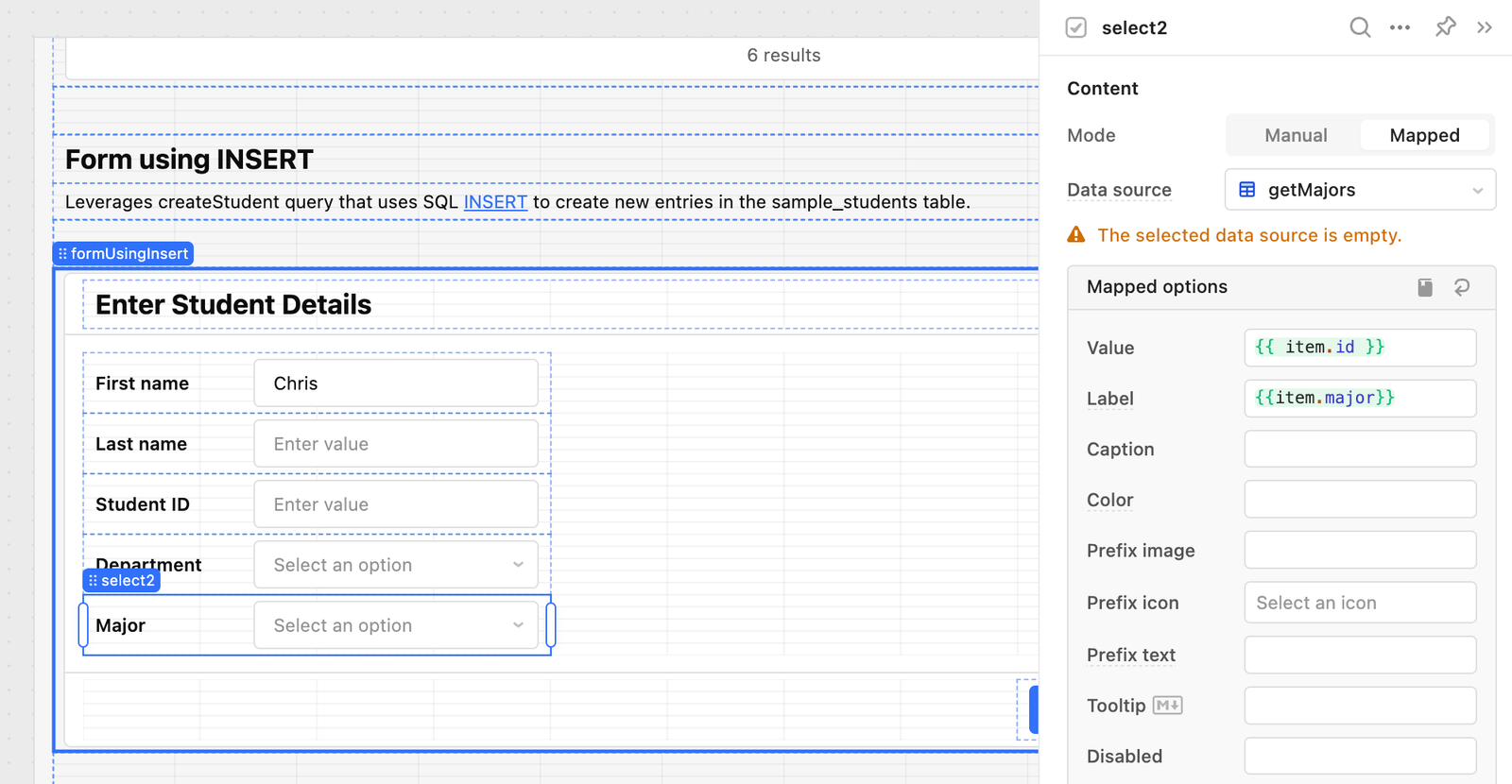Click the formUsingInsert drag handle tag
1512x784 pixels.
coord(123,253)
